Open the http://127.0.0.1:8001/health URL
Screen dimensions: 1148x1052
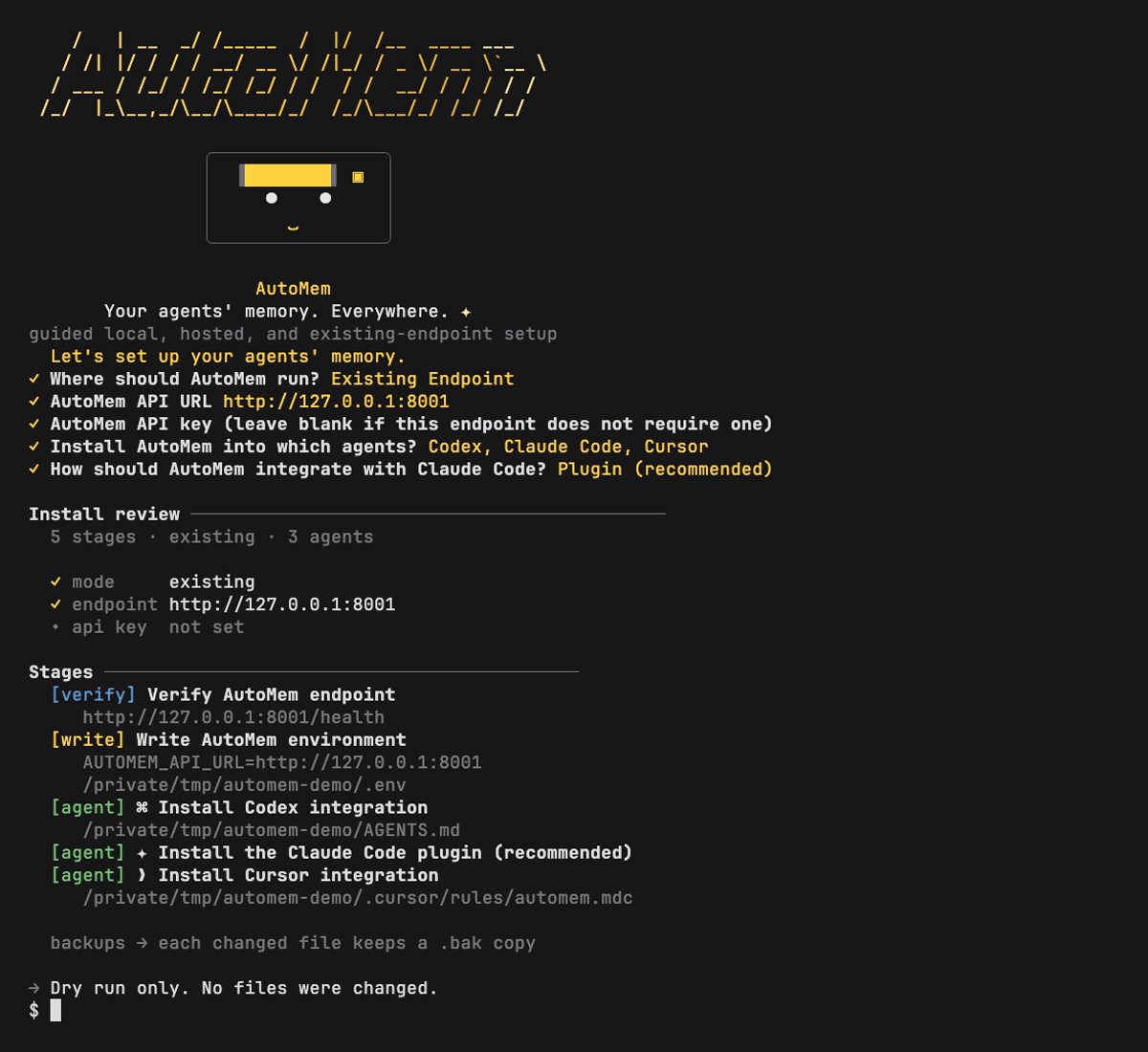[x=233, y=717]
